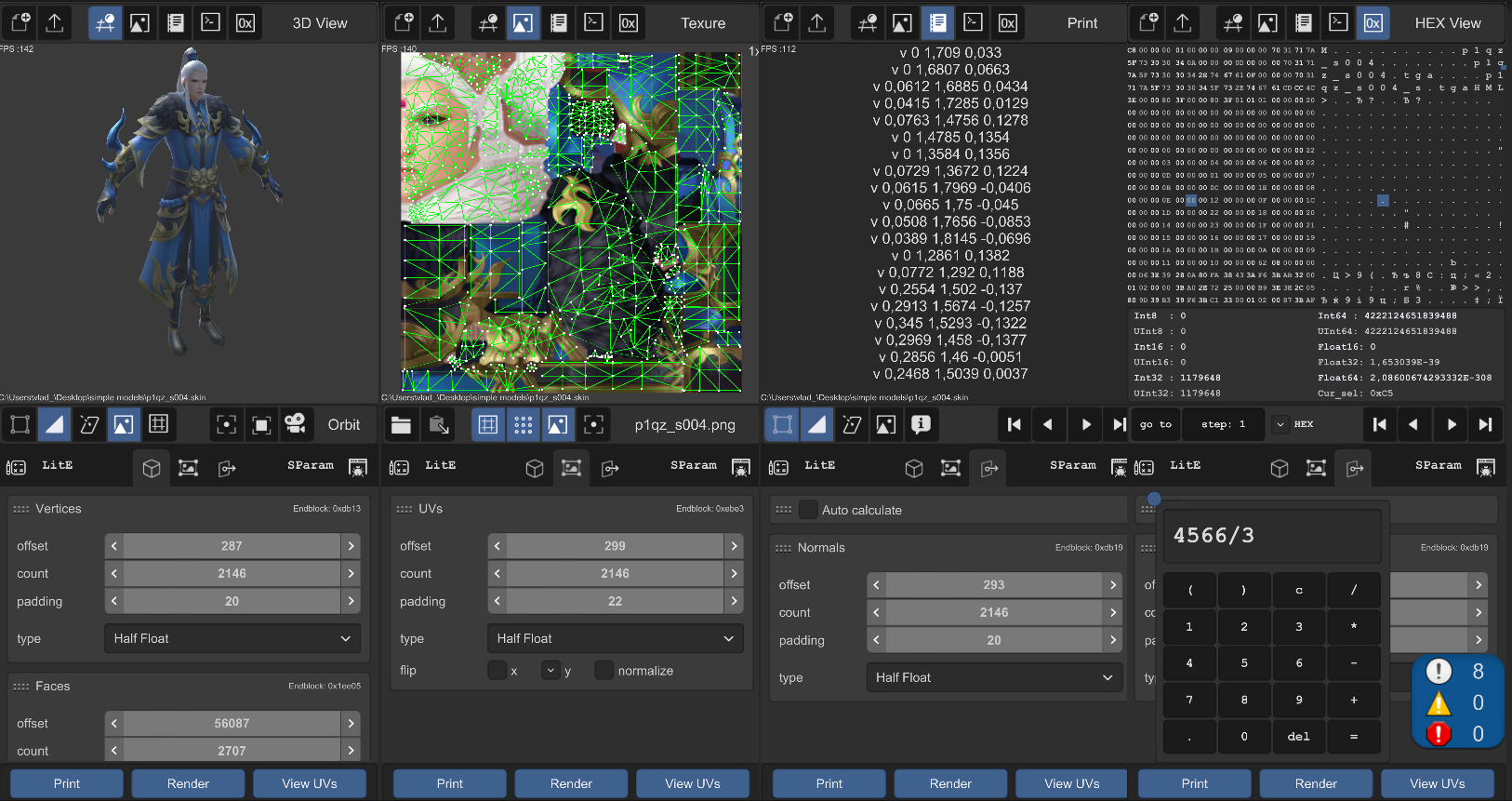Viewport: 1512px width, 801px height.
Task: Click the info speech bubble icon in the Print toolbar
Action: point(921,425)
